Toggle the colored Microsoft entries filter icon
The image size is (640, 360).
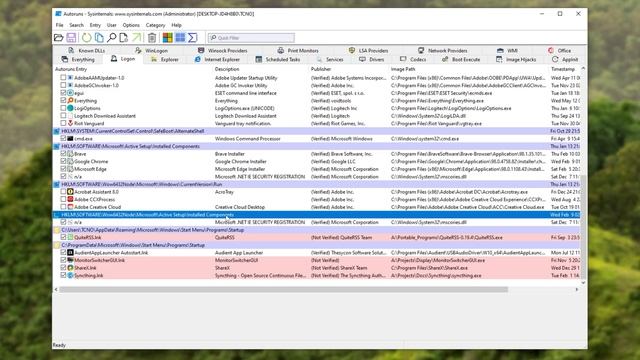(x=167, y=38)
